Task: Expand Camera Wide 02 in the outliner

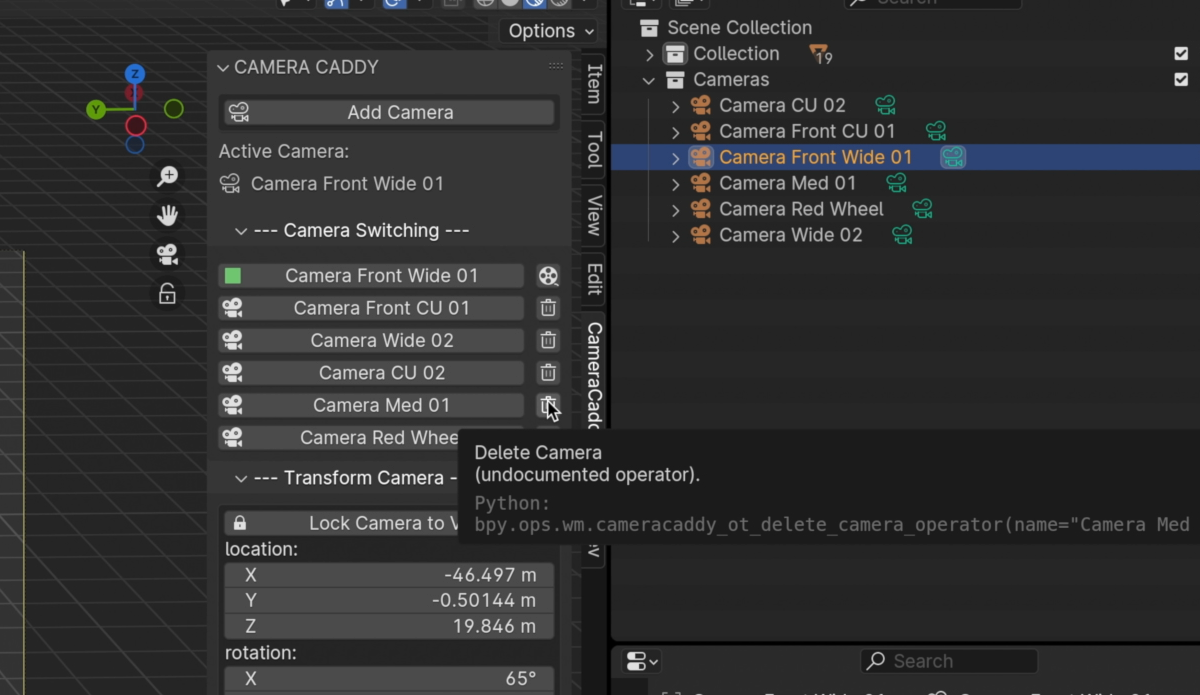Action: tap(675, 235)
